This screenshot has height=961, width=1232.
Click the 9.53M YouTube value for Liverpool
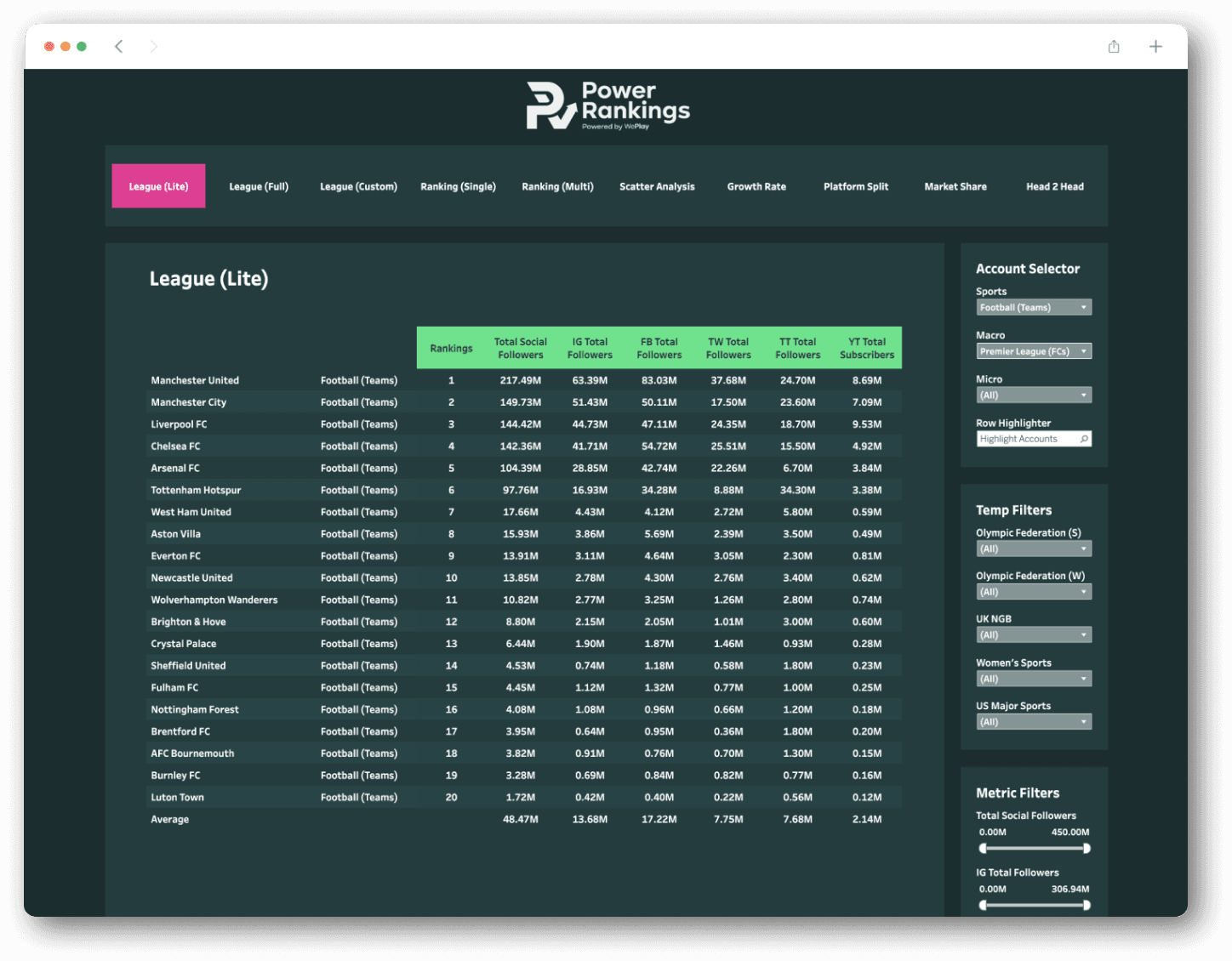[x=867, y=424]
